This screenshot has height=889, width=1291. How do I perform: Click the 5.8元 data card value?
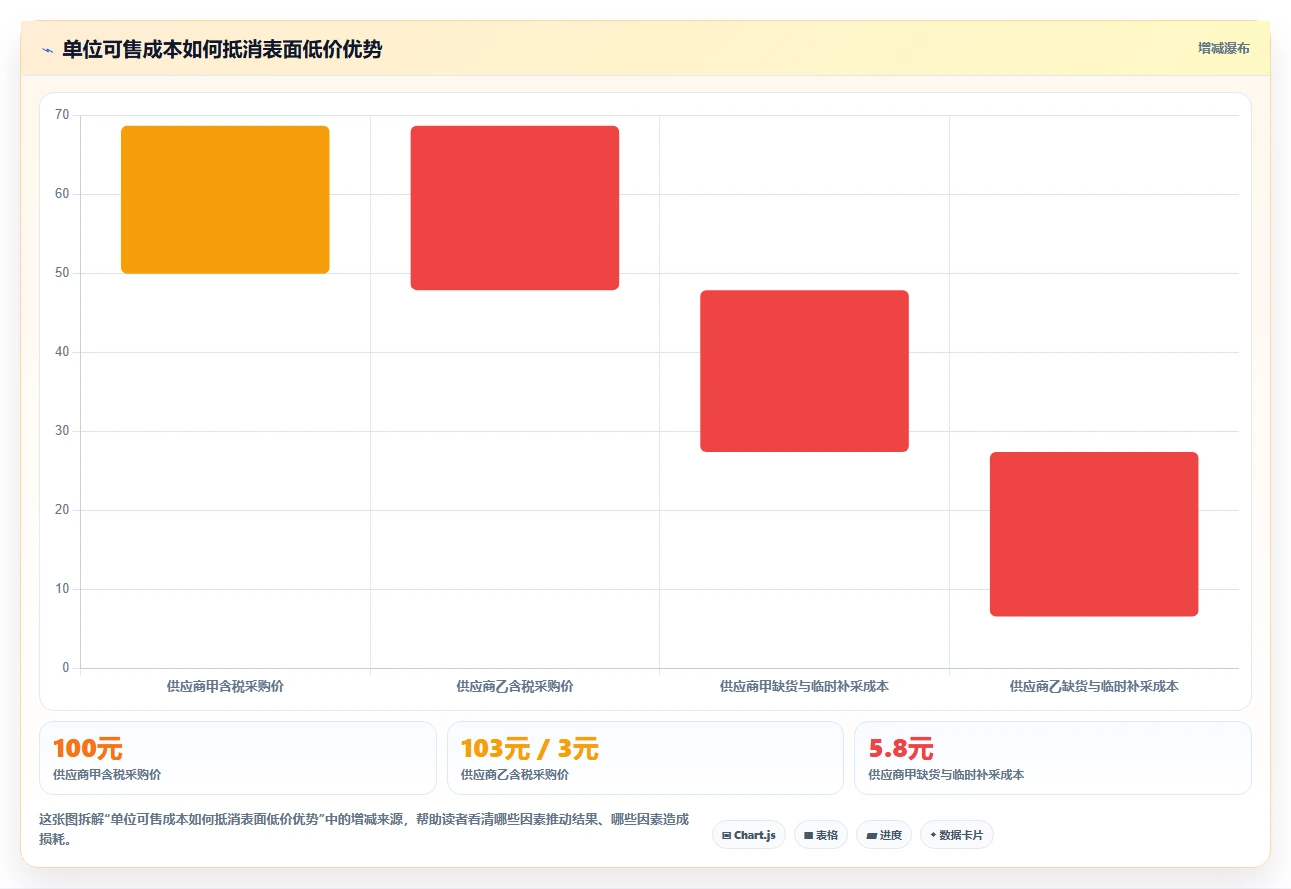tap(901, 748)
